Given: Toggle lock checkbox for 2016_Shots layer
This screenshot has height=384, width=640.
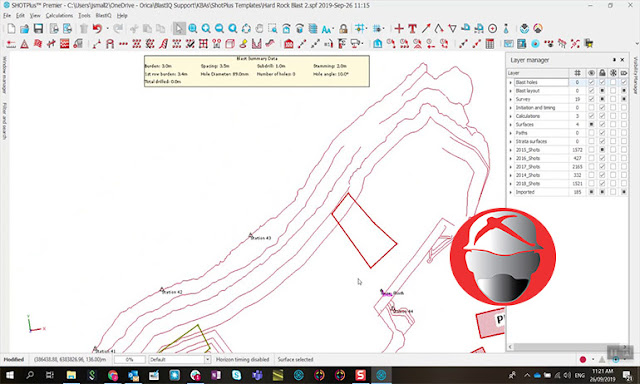Looking at the screenshot, I should pos(602,158).
